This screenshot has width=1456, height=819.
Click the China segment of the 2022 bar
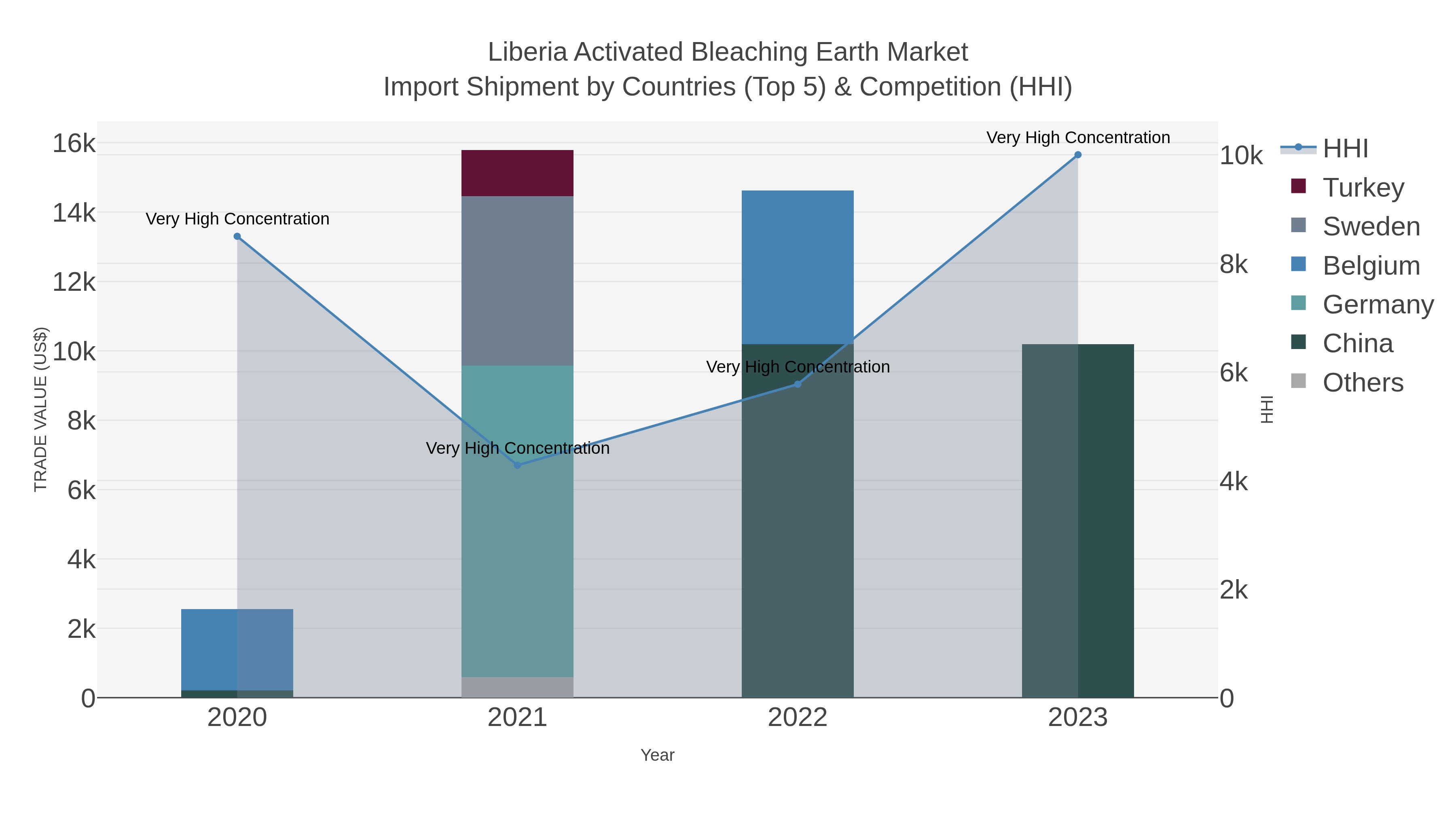(798, 521)
